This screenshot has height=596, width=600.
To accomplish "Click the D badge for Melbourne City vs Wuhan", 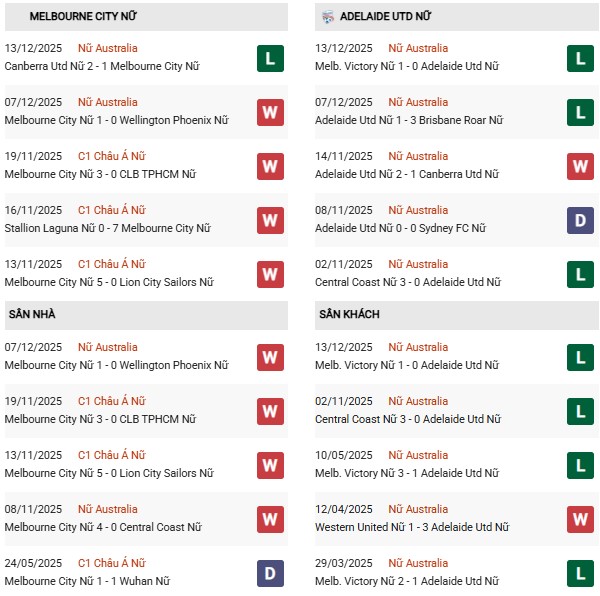I will pos(270,573).
